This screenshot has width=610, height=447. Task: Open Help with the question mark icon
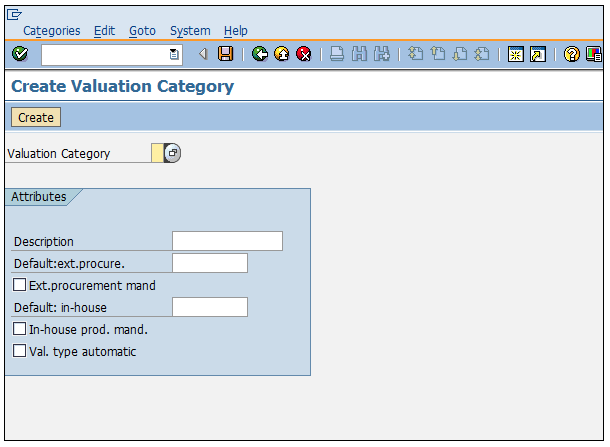(572, 54)
